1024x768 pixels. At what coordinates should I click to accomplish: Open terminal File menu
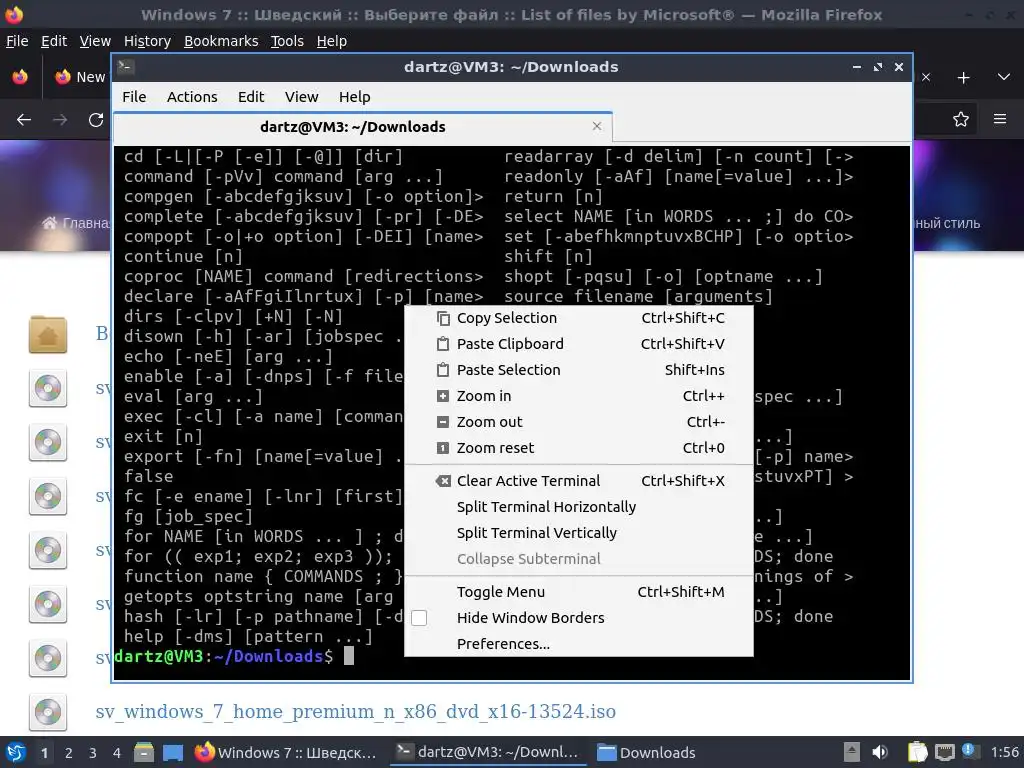pyautogui.click(x=134, y=97)
